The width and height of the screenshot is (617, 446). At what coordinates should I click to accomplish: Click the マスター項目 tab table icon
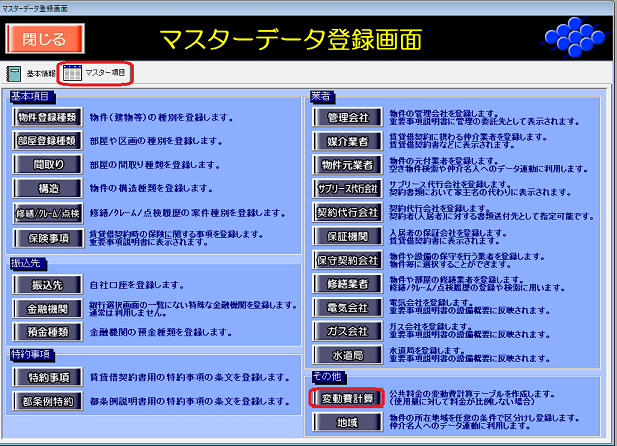pos(73,73)
